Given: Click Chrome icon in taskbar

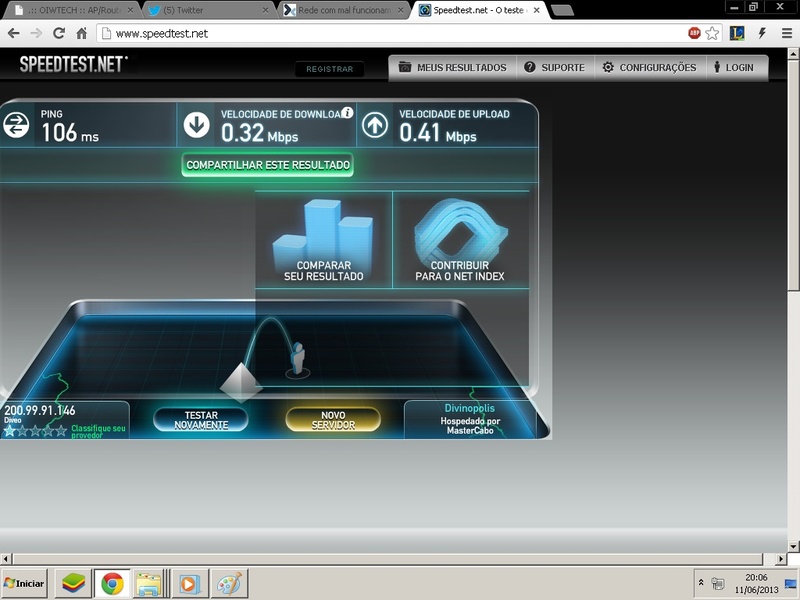Looking at the screenshot, I should point(112,583).
